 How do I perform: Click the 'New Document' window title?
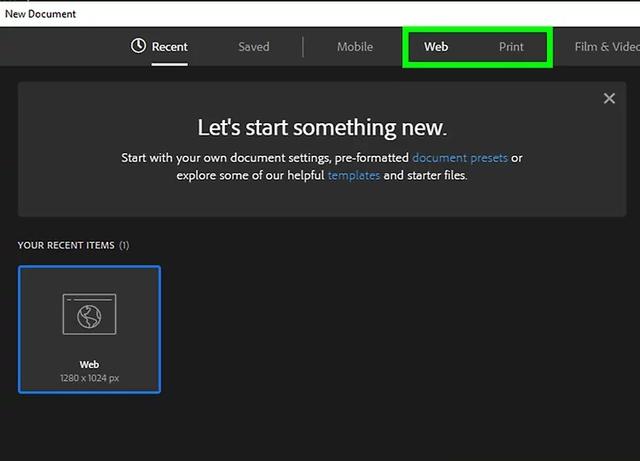(40, 14)
